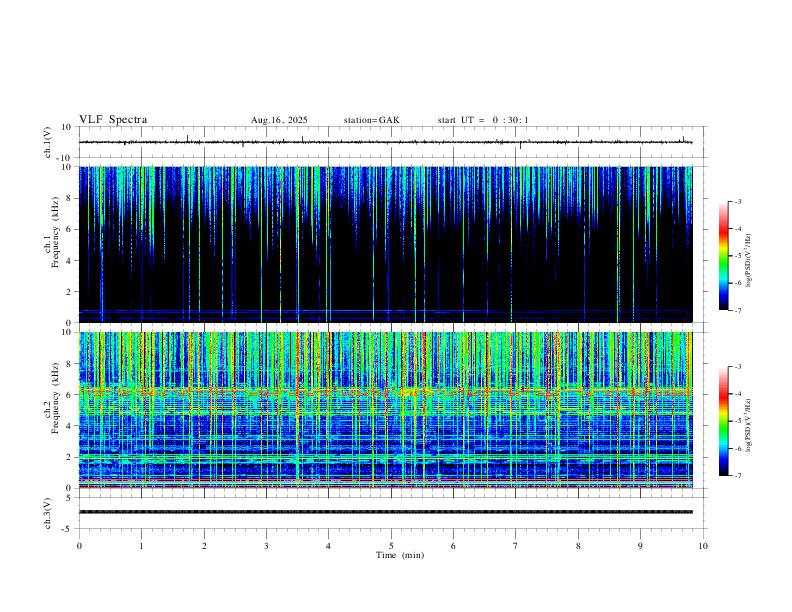Image resolution: width=792 pixels, height=612 pixels.
Task: Click time axis tick label '3'
Action: [266, 546]
